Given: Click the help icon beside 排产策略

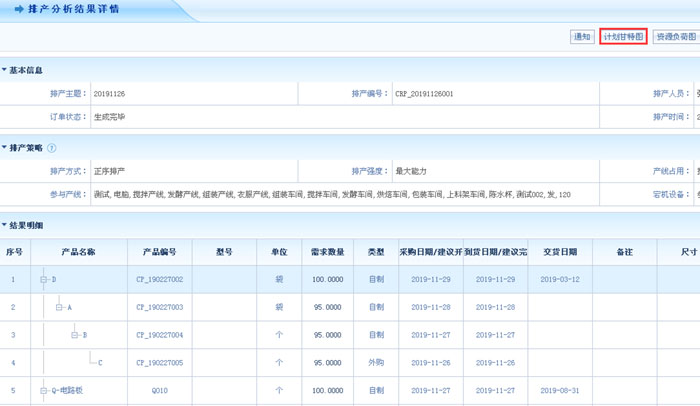Looking at the screenshot, I should 52,148.
